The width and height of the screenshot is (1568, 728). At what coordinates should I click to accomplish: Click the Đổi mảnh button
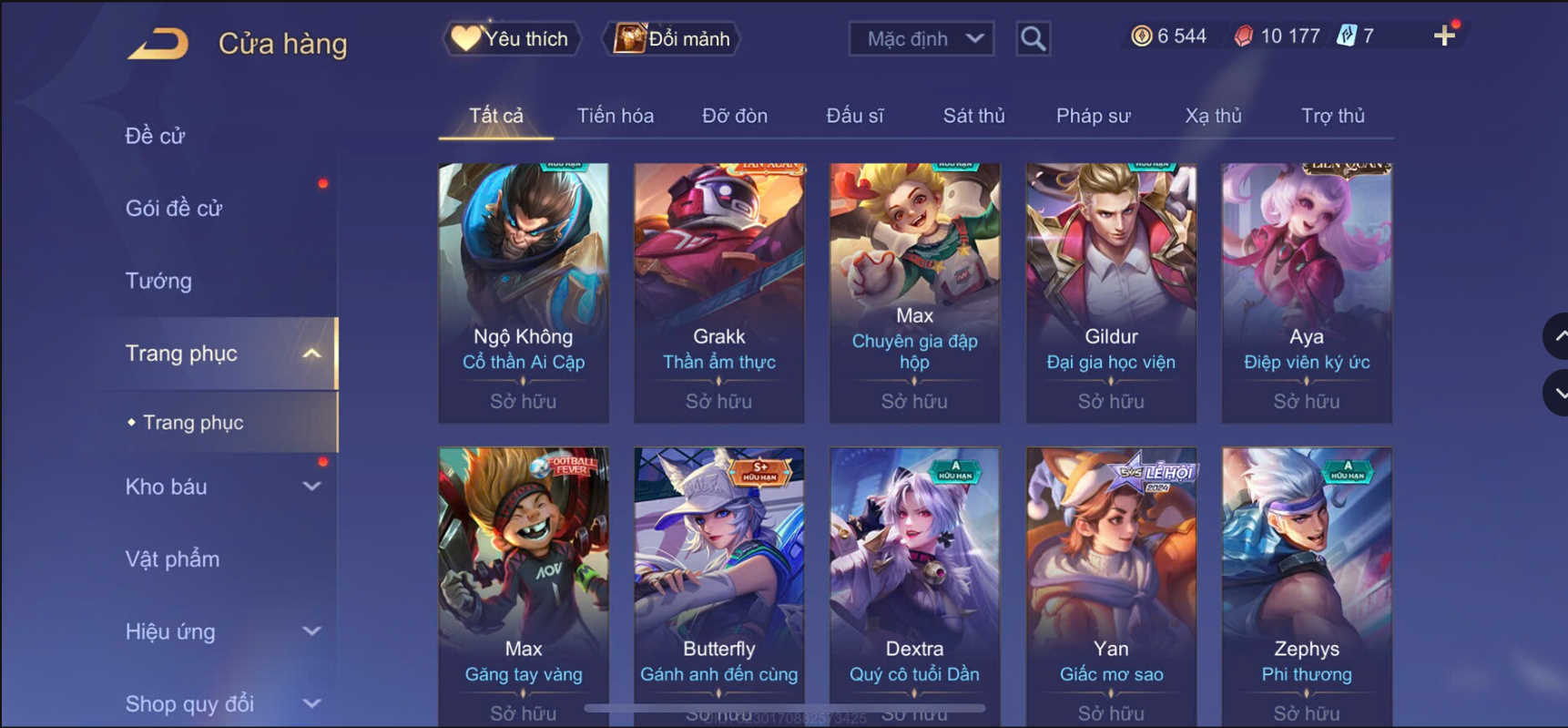[x=672, y=38]
